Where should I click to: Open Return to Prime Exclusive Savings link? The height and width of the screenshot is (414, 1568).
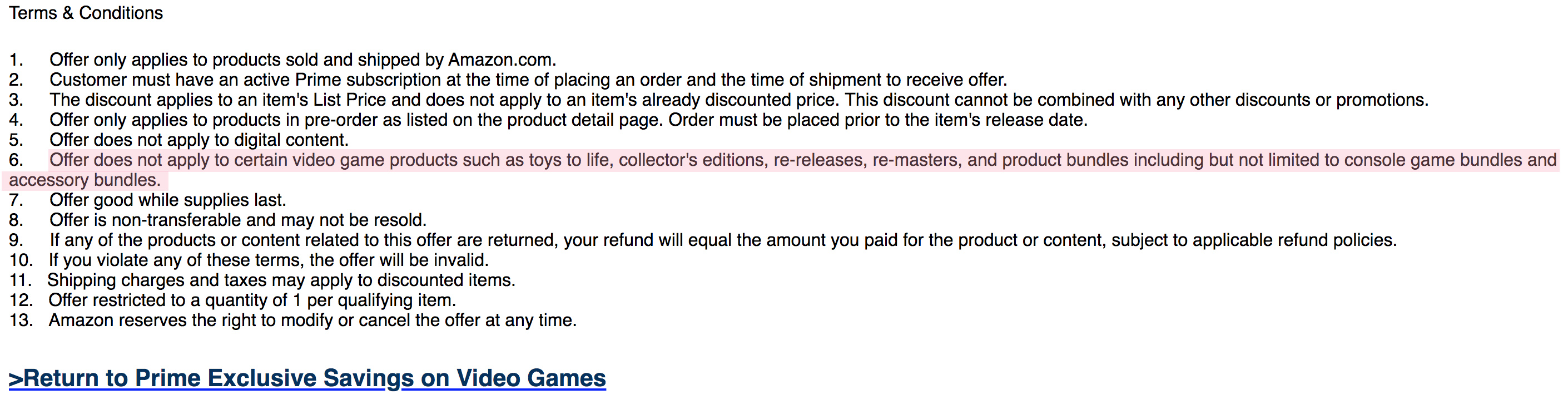[x=307, y=378]
